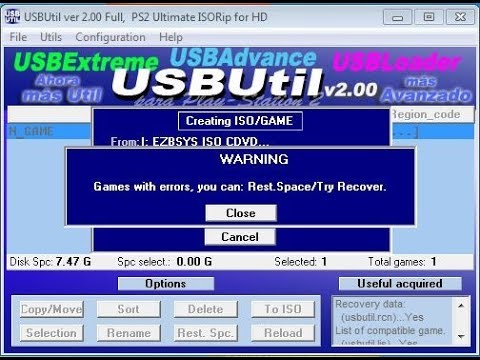
Task: Click the From: EZBSYS ISO CDVD text
Action: pos(190,142)
